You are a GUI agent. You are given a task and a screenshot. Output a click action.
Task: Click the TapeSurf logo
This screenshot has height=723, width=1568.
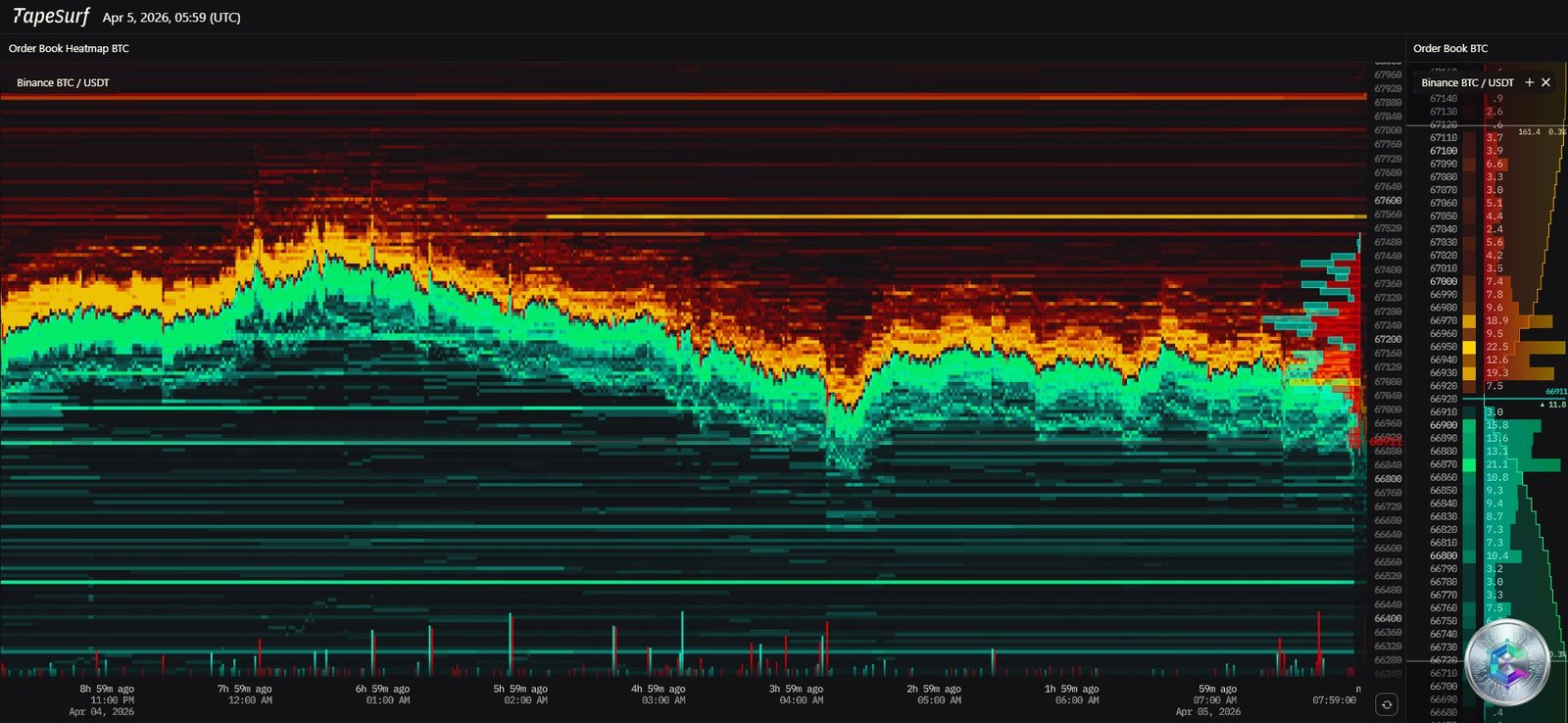coord(51,17)
